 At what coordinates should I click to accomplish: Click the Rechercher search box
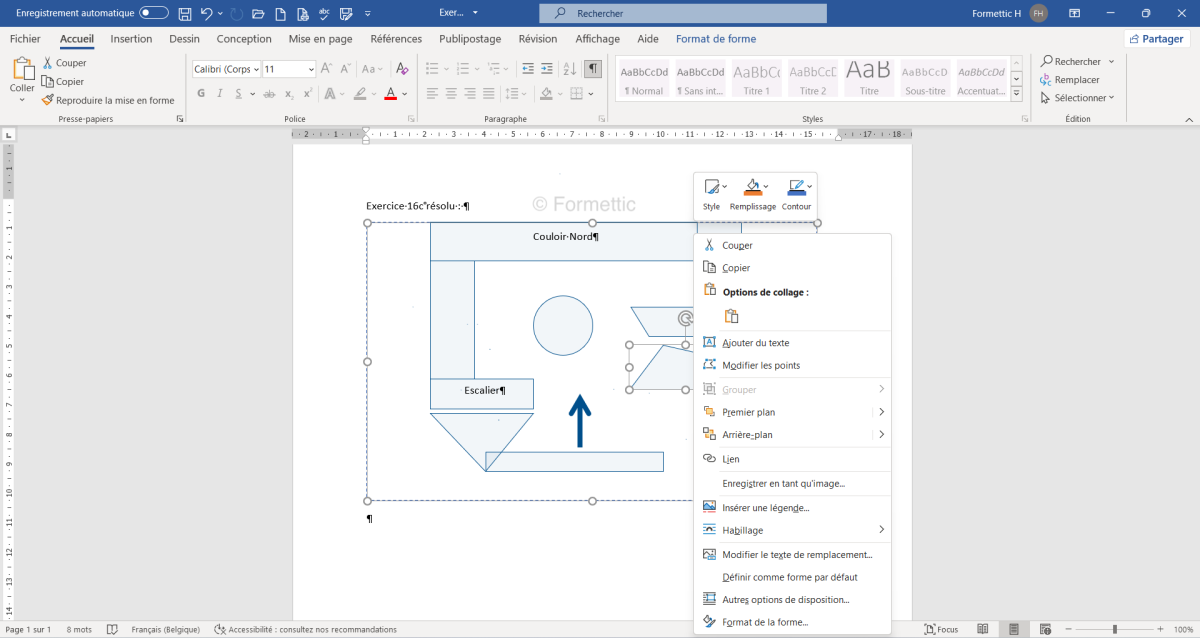[683, 13]
